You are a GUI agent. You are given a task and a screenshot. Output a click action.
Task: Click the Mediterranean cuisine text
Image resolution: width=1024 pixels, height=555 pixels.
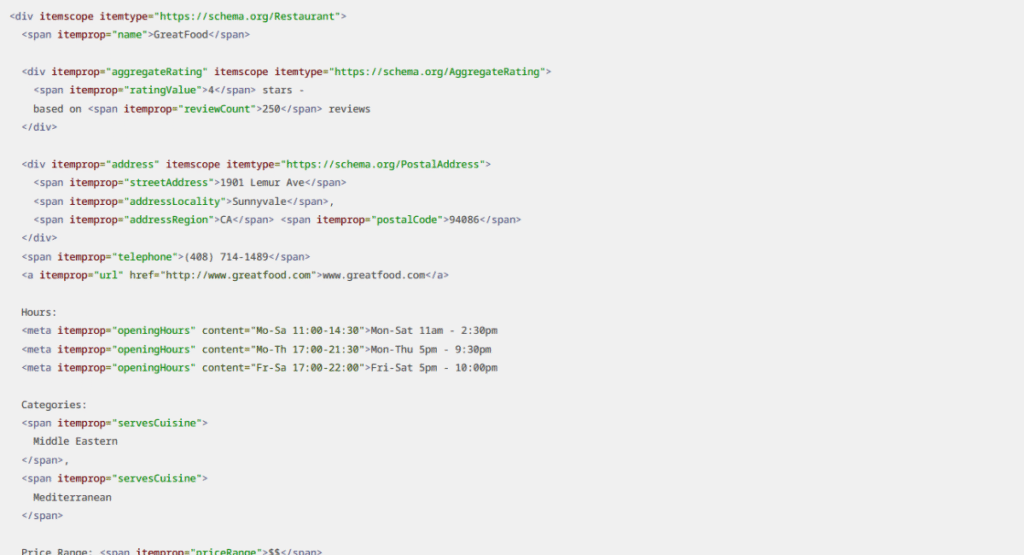(72, 497)
